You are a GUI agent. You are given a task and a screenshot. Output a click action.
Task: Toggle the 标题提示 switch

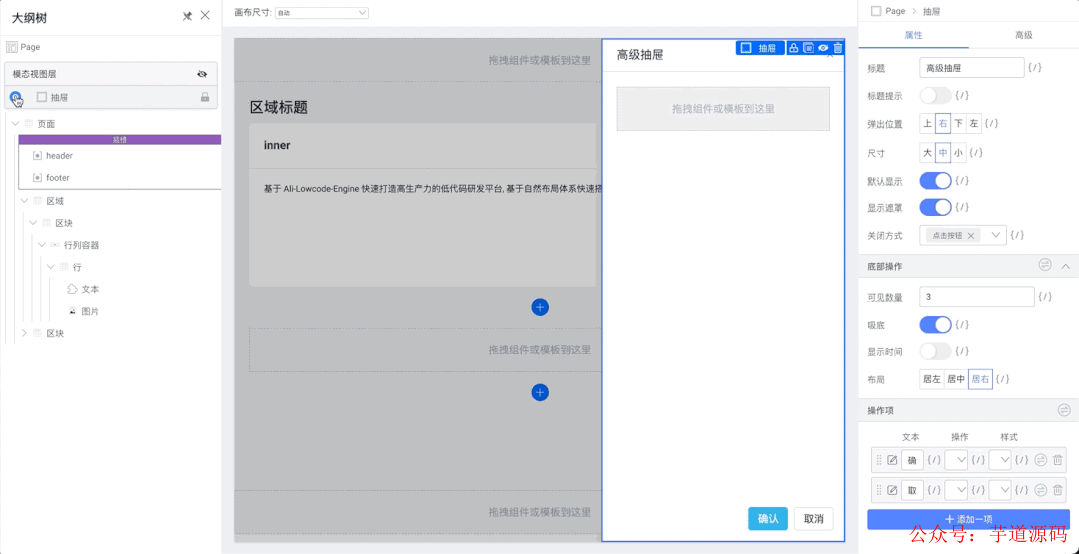(x=935, y=95)
